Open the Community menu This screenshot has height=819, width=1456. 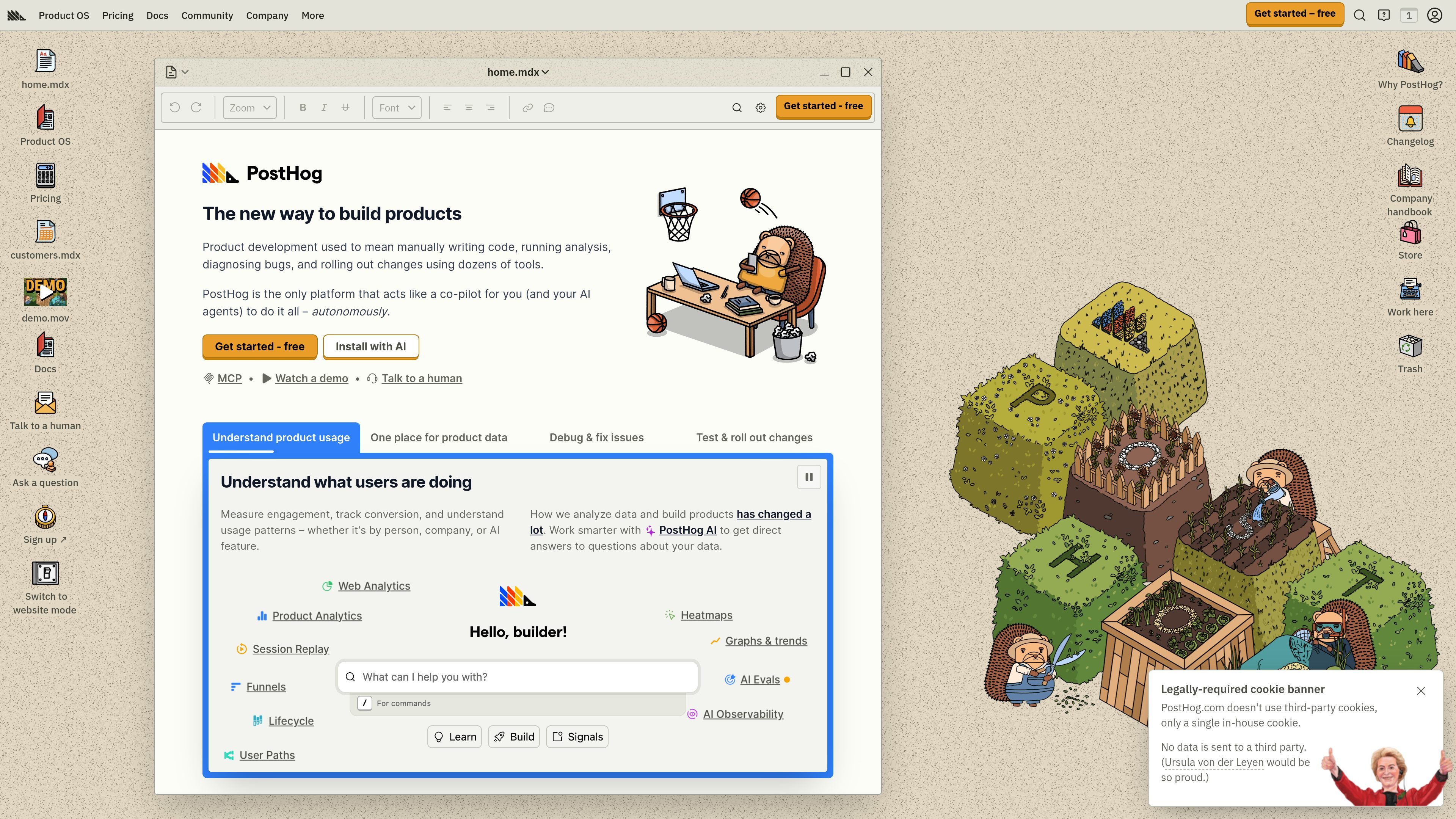(x=207, y=15)
